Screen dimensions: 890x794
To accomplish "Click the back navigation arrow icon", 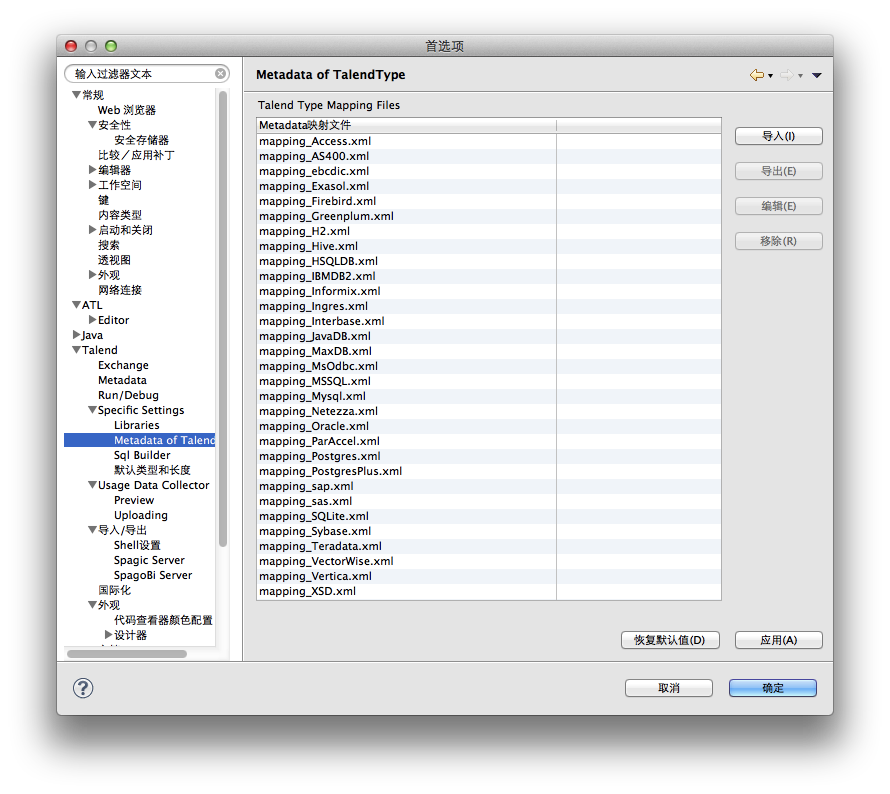I will click(756, 75).
